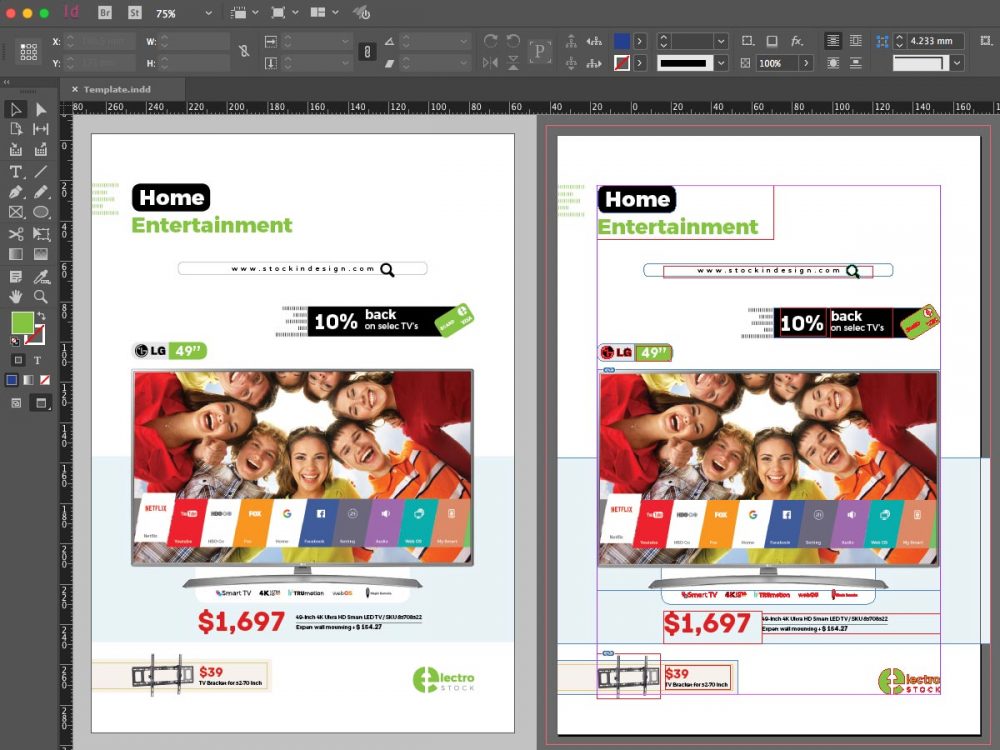Screen dimensions: 1000x750
Task: Click the W width field
Action: (x=195, y=41)
